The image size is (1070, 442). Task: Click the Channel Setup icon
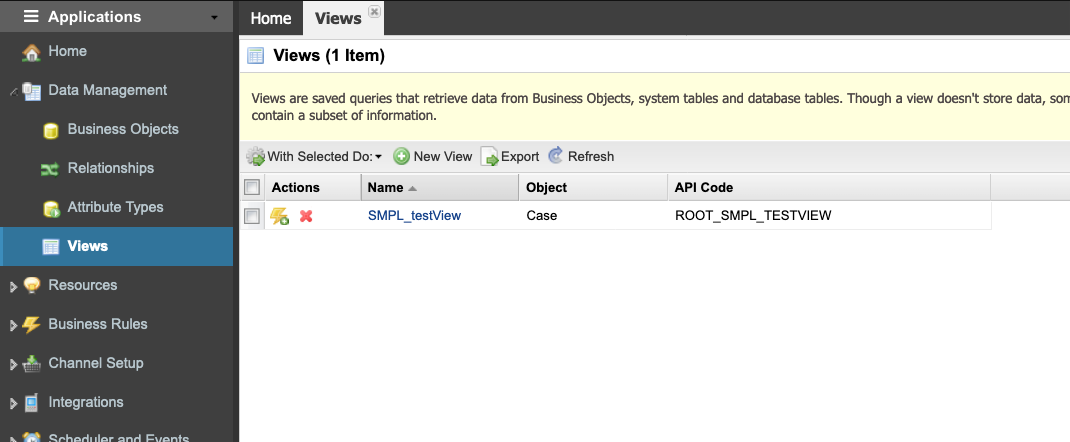pyautogui.click(x=31, y=364)
